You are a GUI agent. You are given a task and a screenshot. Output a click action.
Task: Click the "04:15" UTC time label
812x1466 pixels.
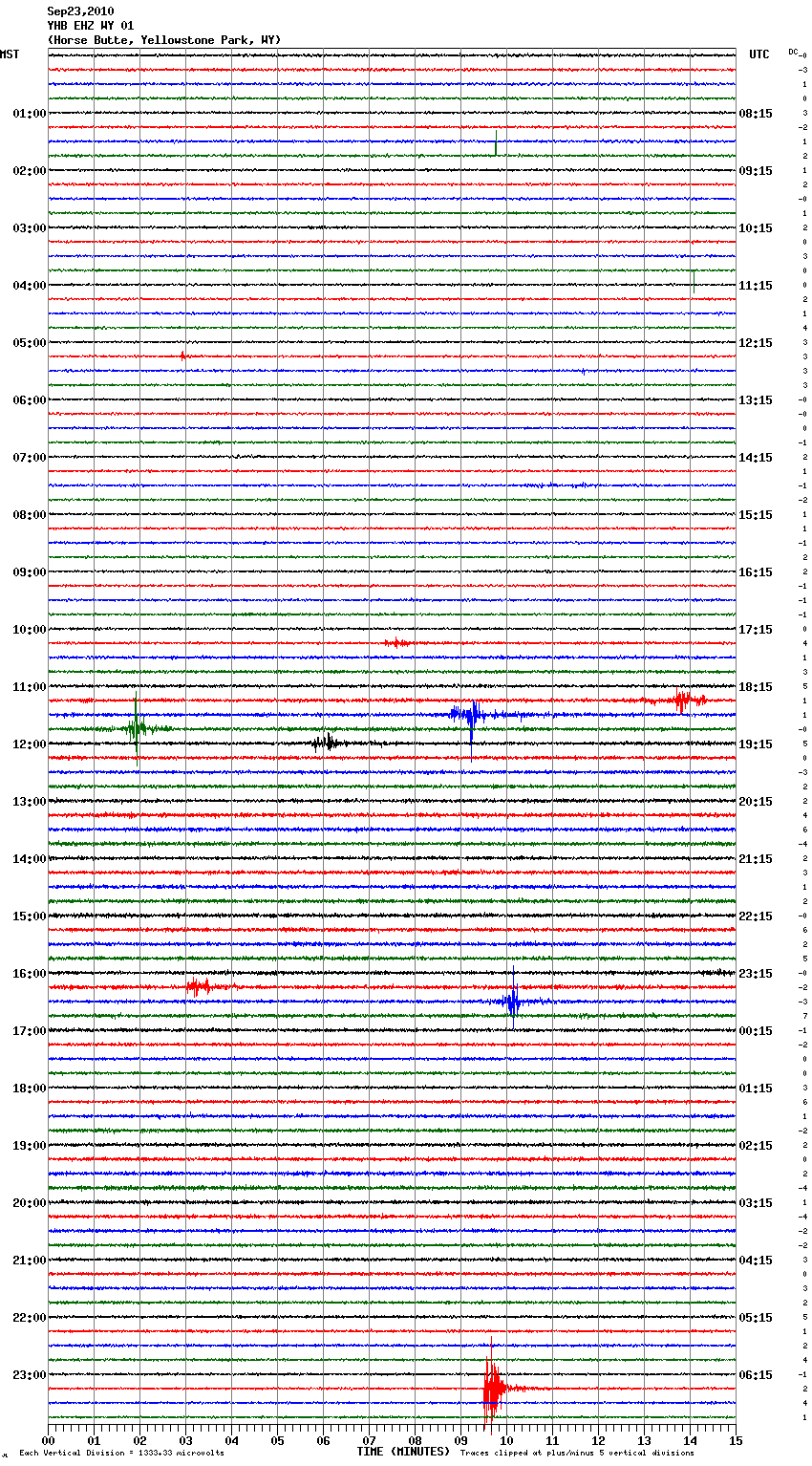click(756, 1261)
